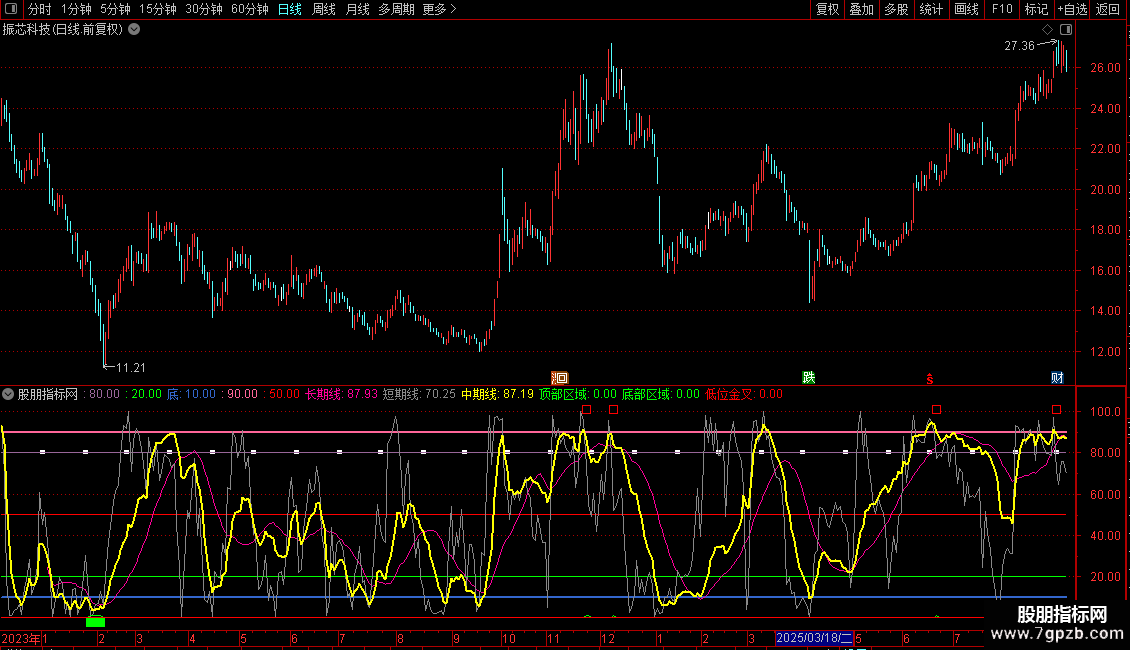Image resolution: width=1130 pixels, height=650 pixels.
Task: Click the 复权 button
Action: click(827, 9)
